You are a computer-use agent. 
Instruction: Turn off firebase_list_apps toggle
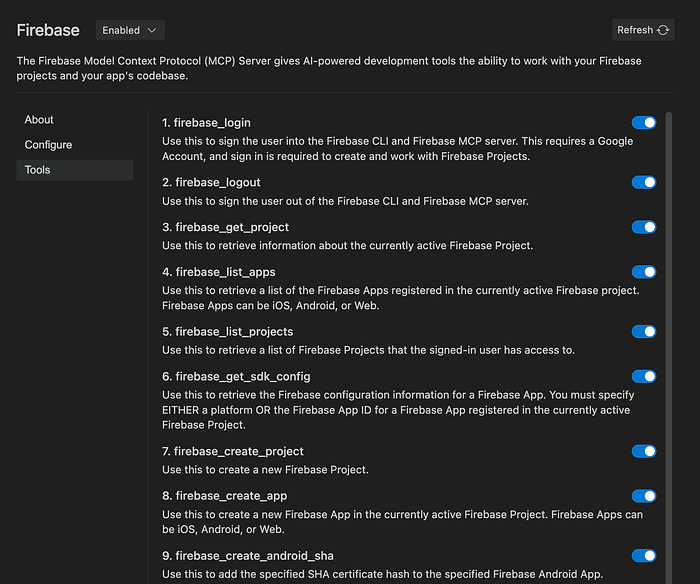pyautogui.click(x=643, y=272)
